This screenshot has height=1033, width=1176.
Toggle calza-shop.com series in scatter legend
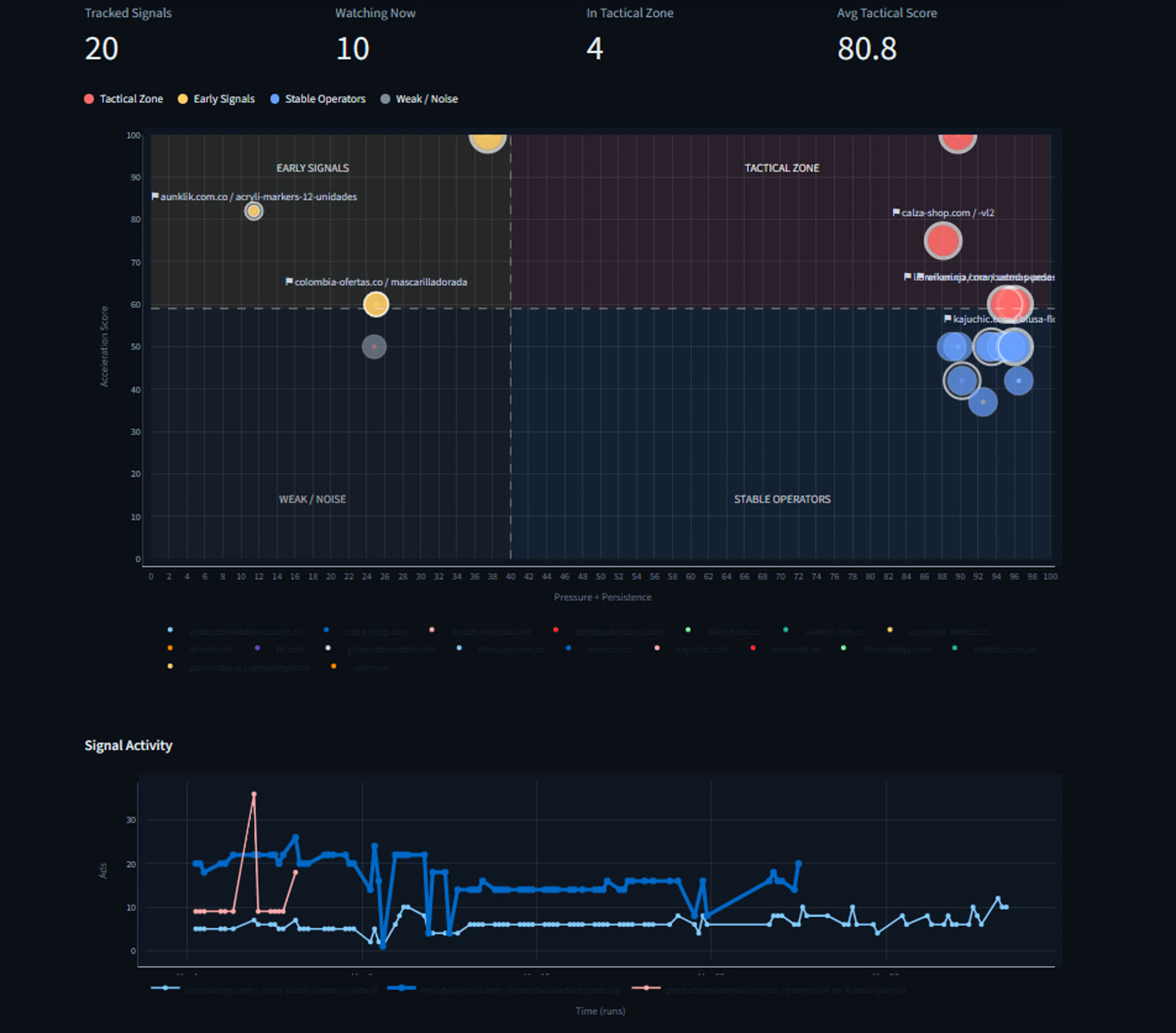click(376, 632)
